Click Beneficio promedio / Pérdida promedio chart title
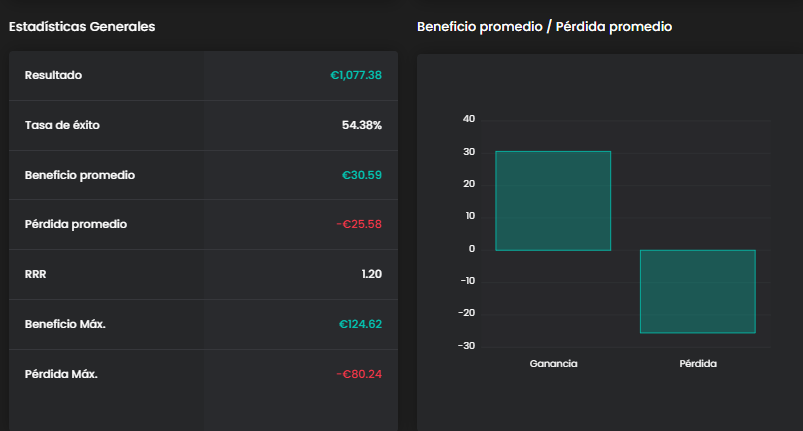Screen dimensions: 803x431 pos(544,27)
